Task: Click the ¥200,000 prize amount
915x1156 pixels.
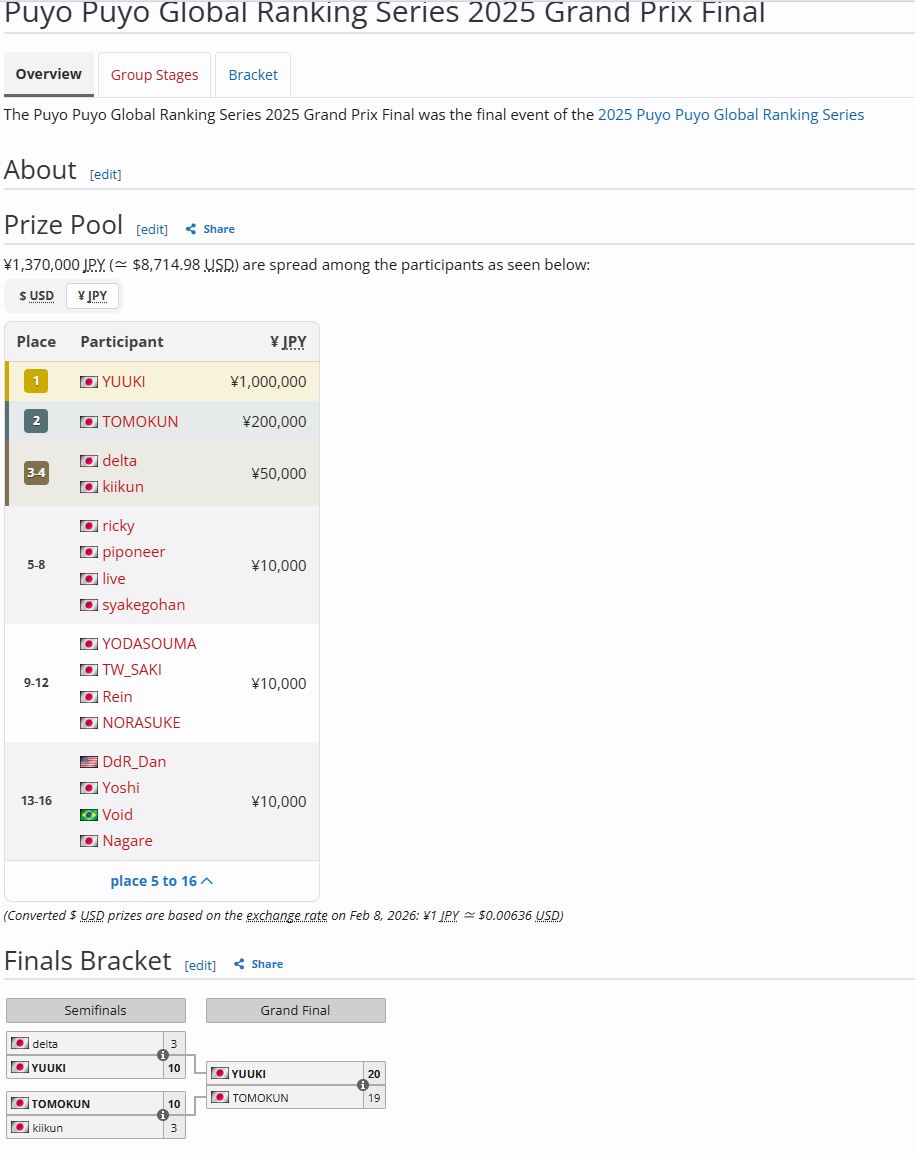Action: (x=274, y=422)
